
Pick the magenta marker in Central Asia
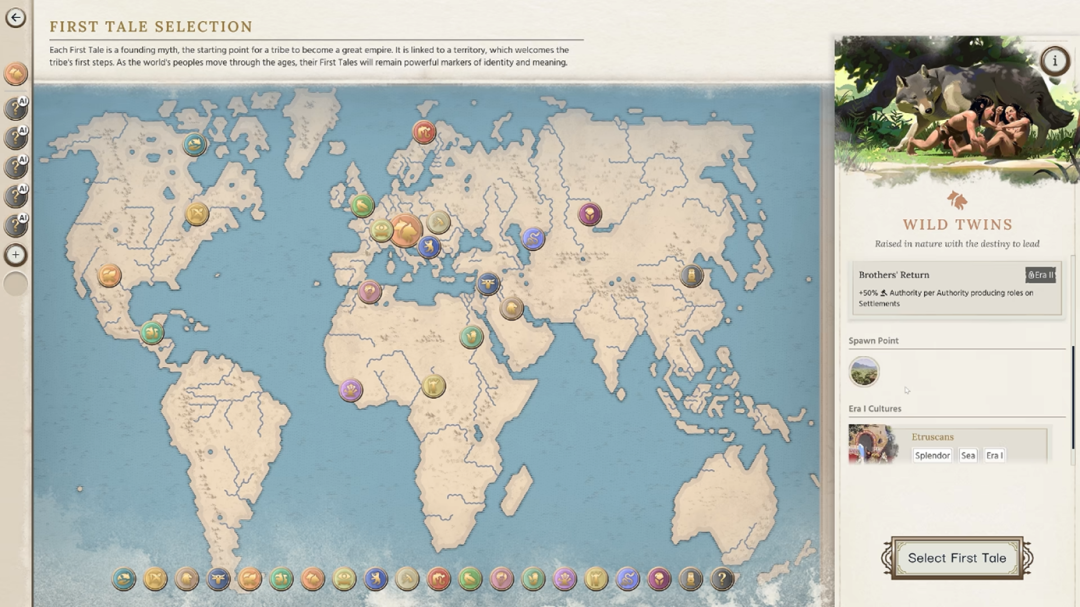[590, 214]
